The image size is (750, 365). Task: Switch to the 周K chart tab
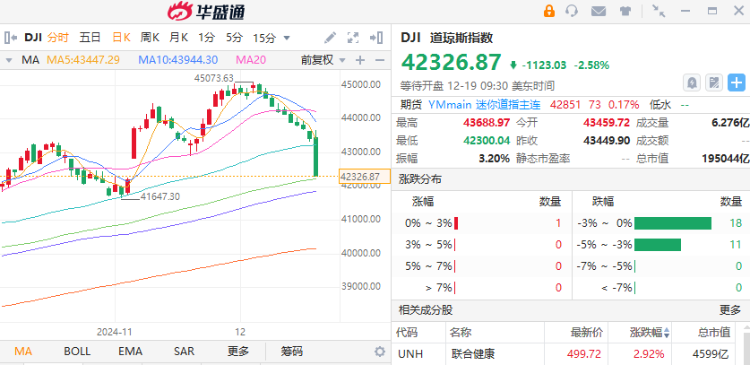tap(150, 37)
